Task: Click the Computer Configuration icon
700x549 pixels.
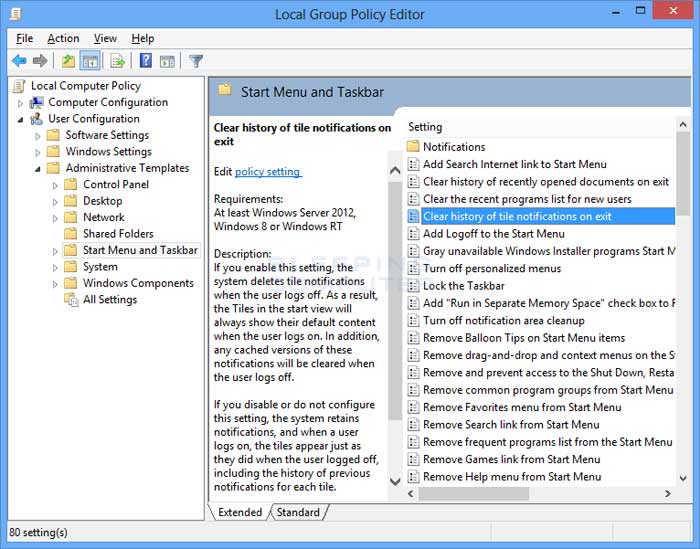Action: pos(36,103)
